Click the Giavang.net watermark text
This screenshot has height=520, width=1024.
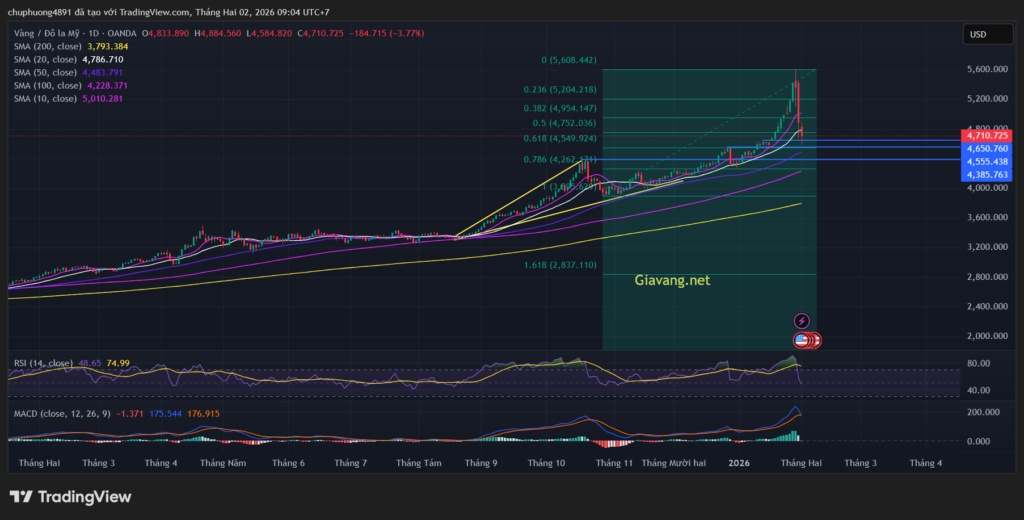pos(672,280)
